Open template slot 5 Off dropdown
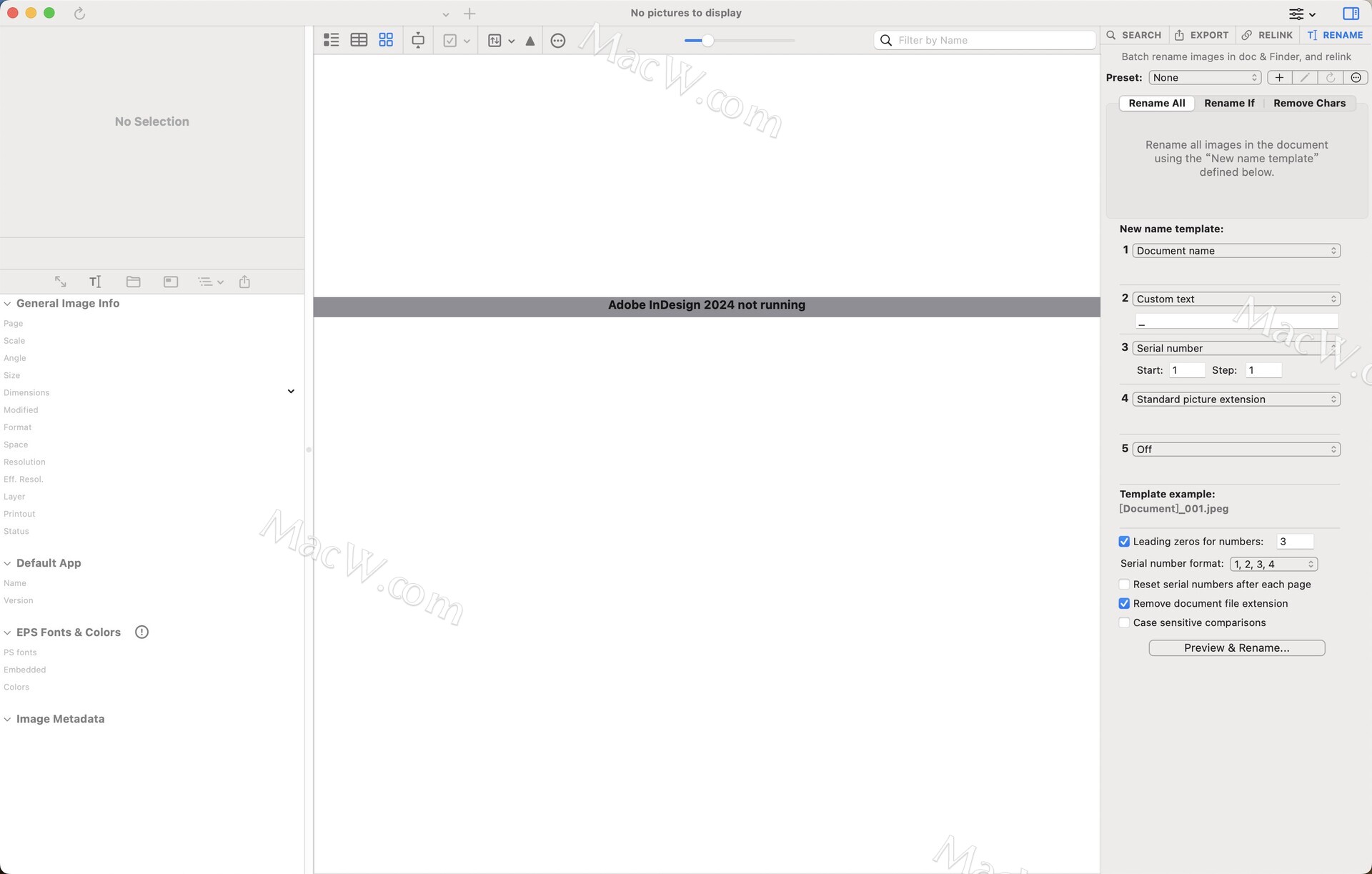 click(x=1236, y=450)
